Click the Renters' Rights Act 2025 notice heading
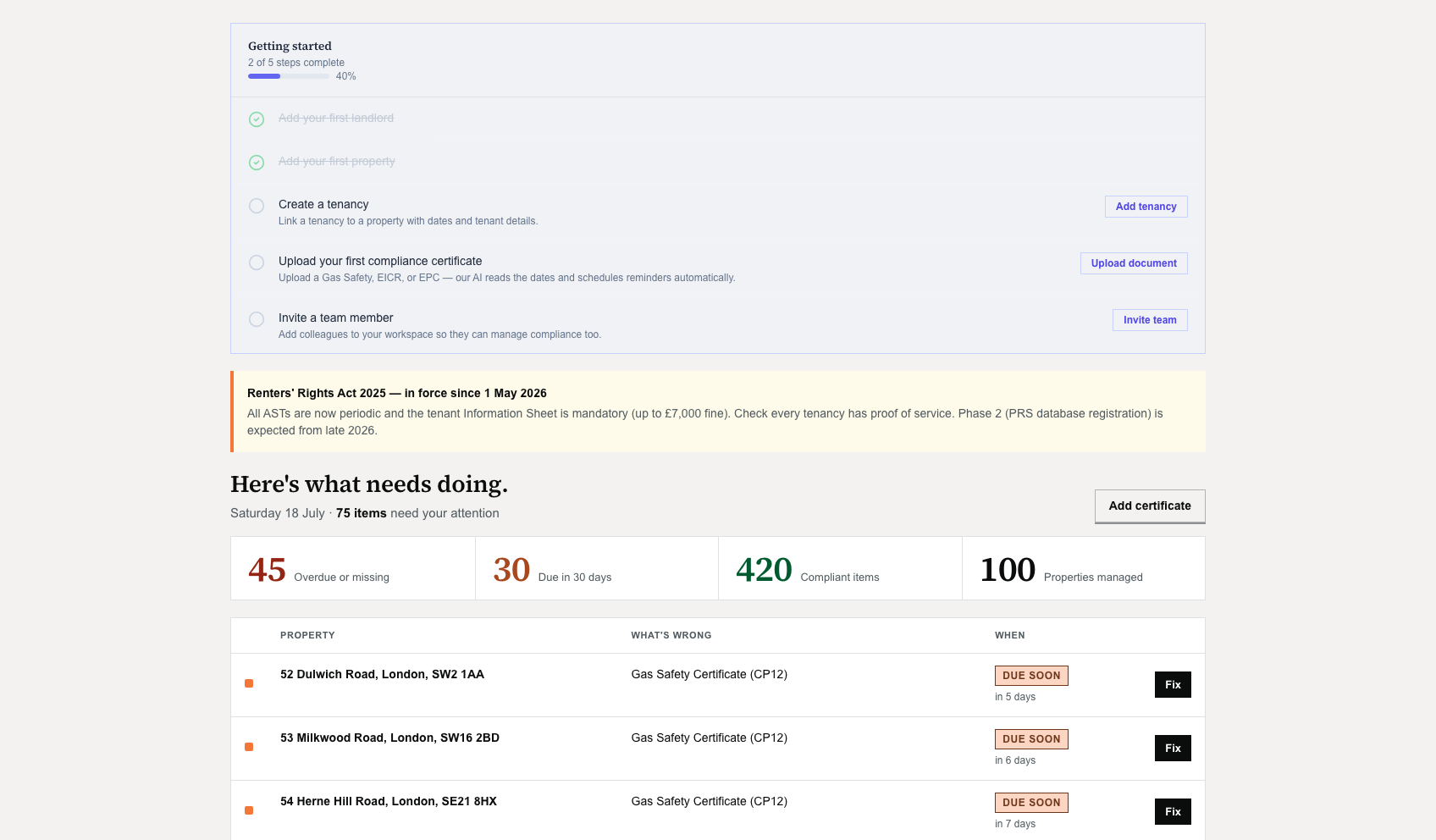 coord(397,393)
